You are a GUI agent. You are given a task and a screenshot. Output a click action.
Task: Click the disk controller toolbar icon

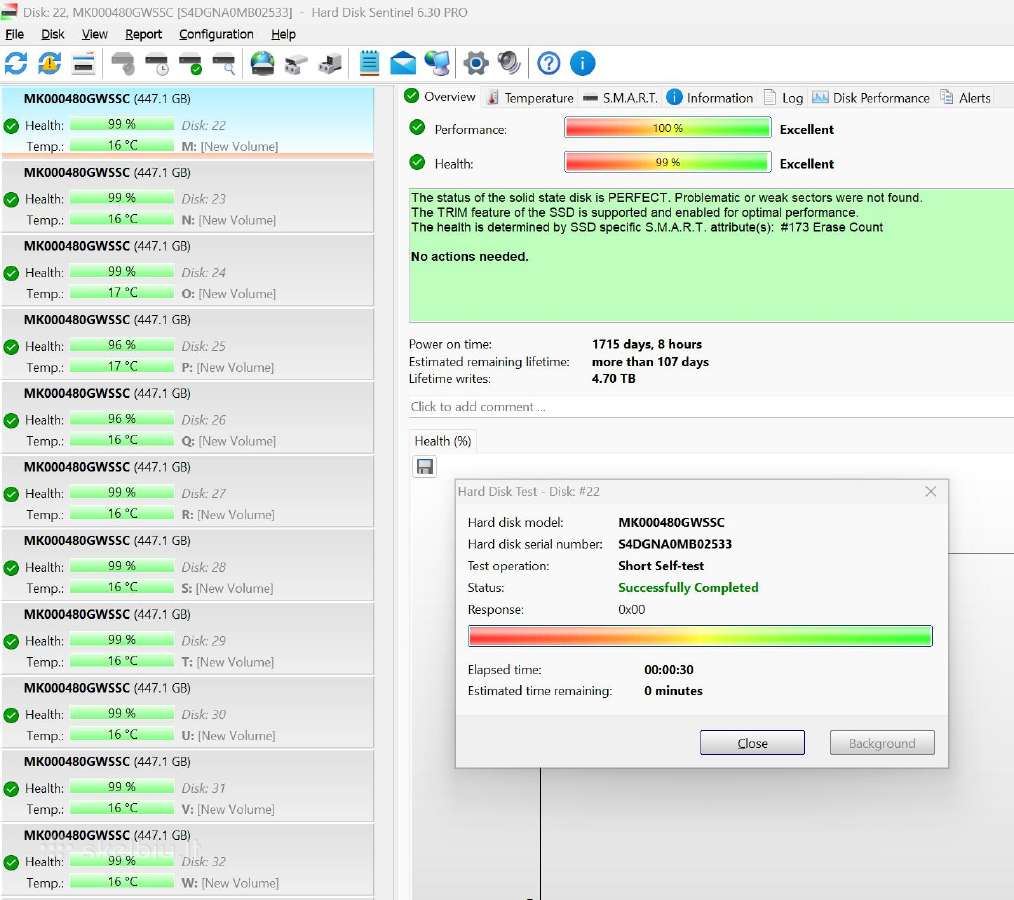(330, 63)
